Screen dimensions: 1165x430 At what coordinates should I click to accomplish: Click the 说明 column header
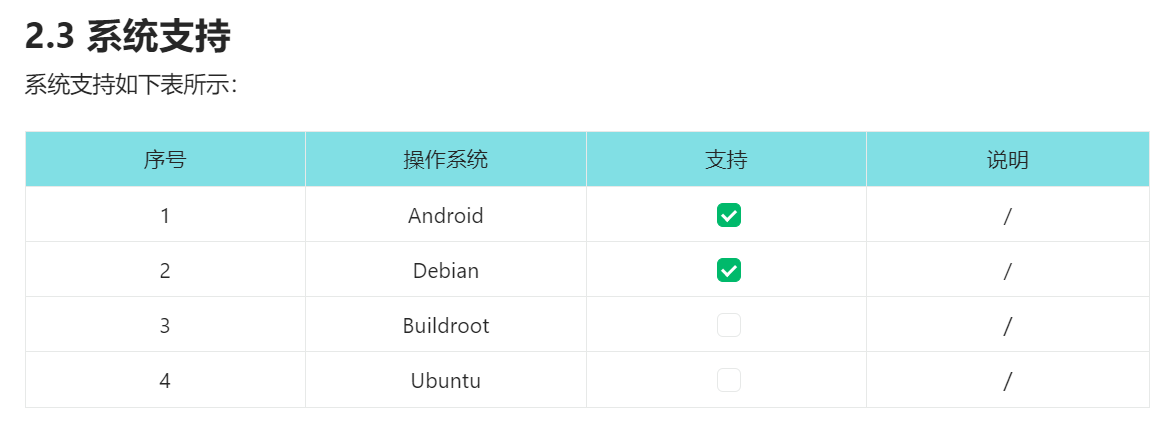(1007, 159)
